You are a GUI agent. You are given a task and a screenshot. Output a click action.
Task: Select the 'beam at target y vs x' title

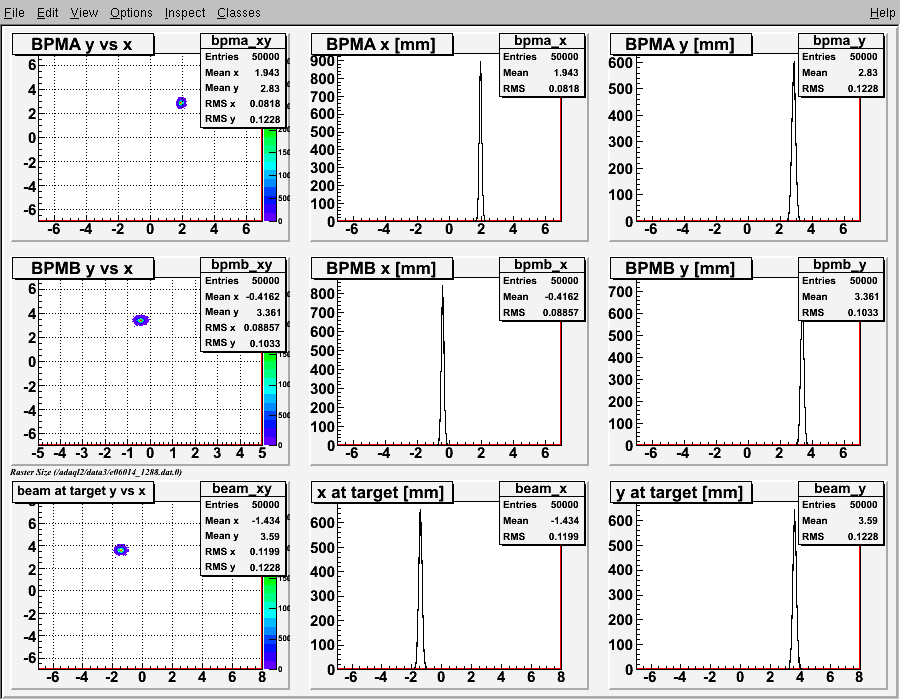click(x=83, y=491)
